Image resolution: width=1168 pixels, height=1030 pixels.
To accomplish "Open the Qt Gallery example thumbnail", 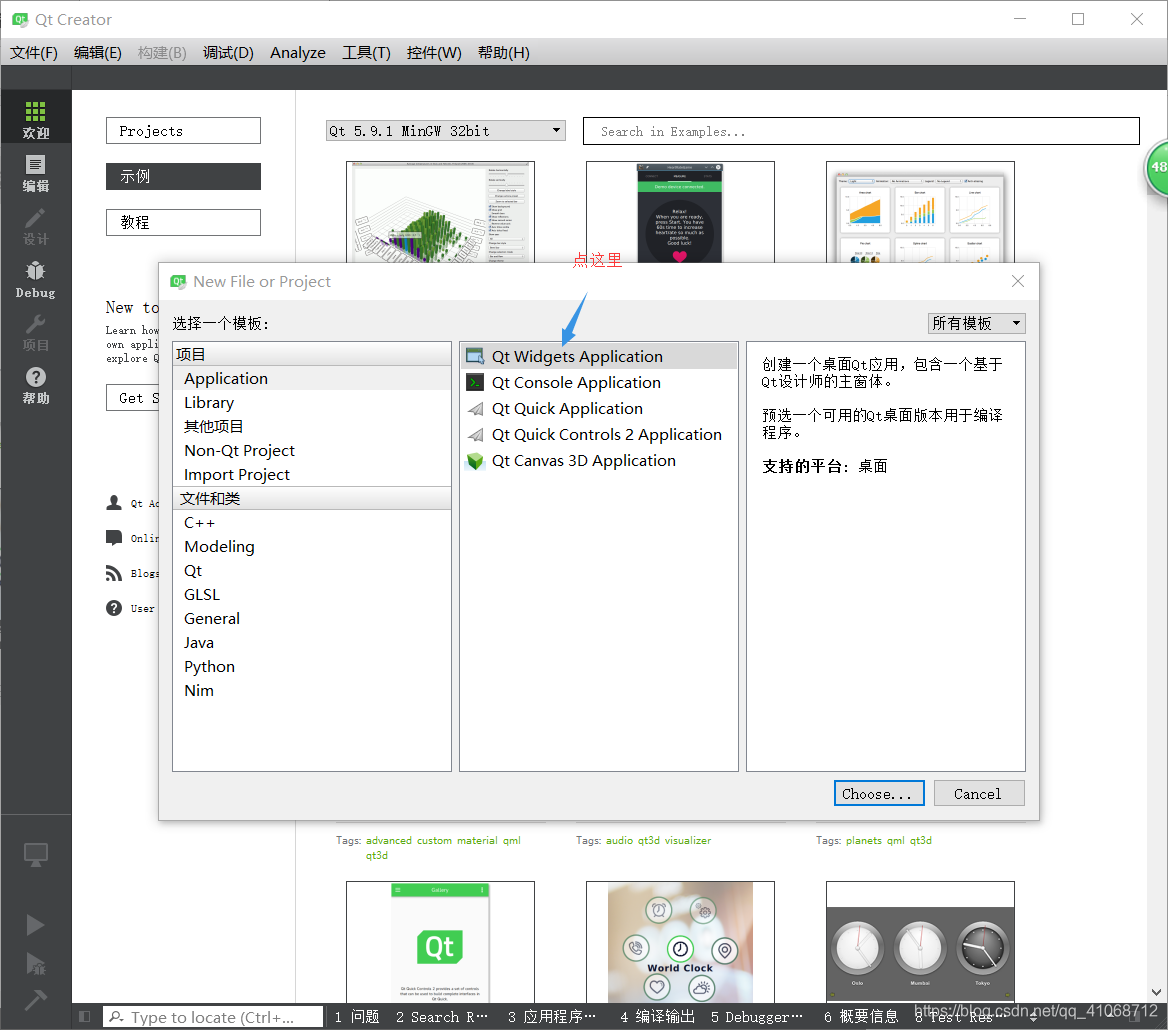I will 440,941.
